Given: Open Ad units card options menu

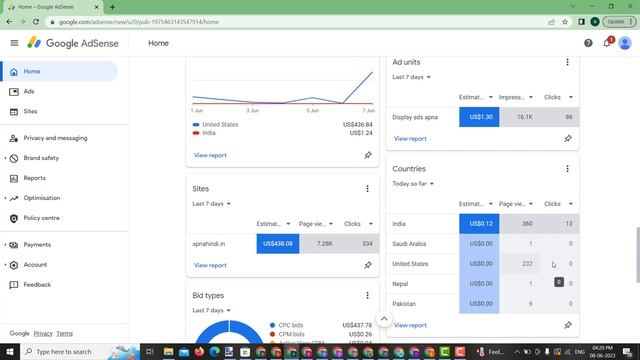Looking at the screenshot, I should pos(567,62).
